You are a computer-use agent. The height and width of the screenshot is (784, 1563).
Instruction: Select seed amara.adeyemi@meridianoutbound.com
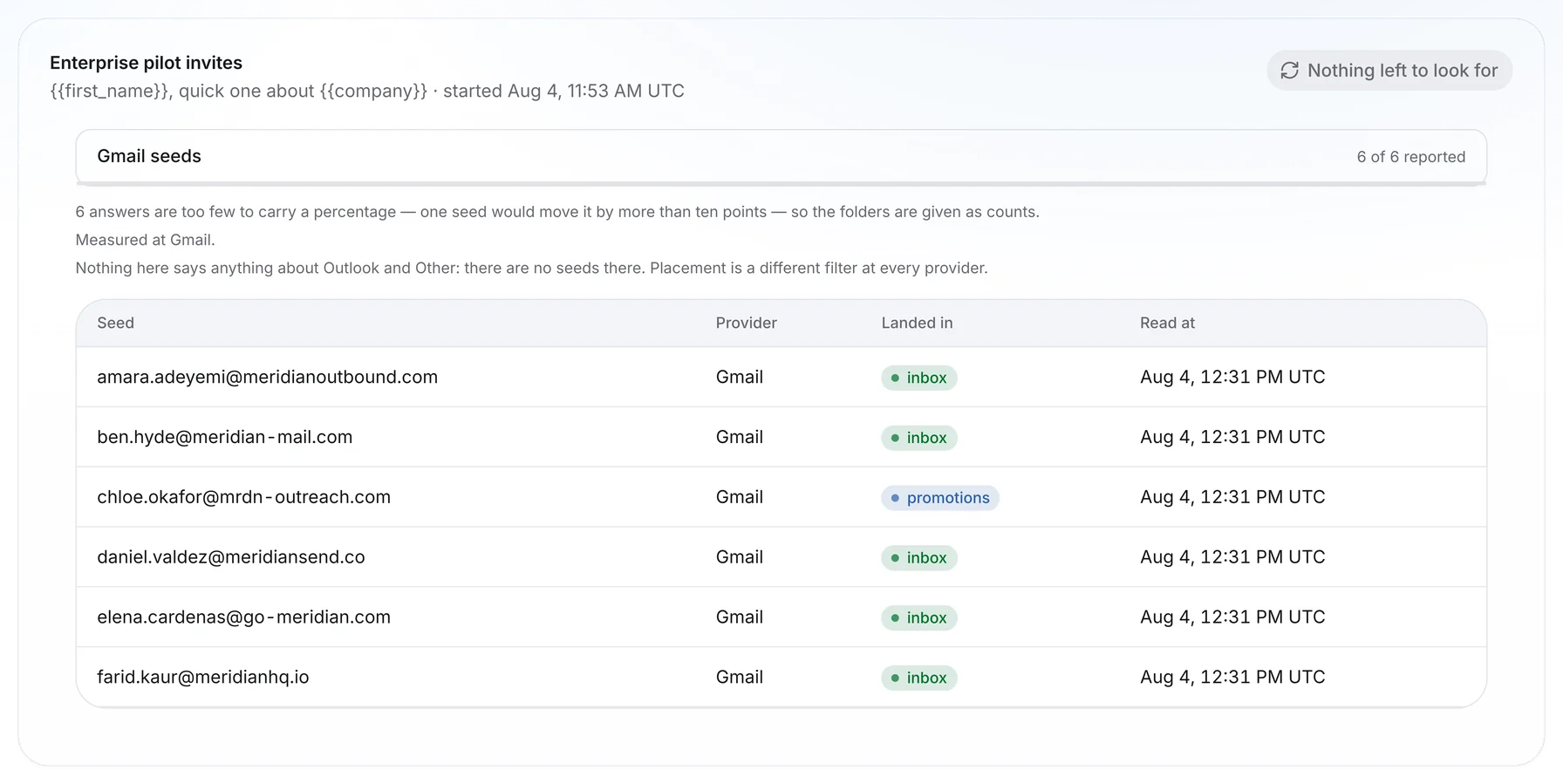pos(267,377)
